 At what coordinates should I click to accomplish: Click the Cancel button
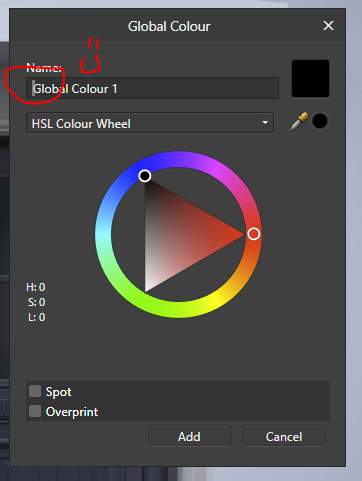[x=284, y=436]
